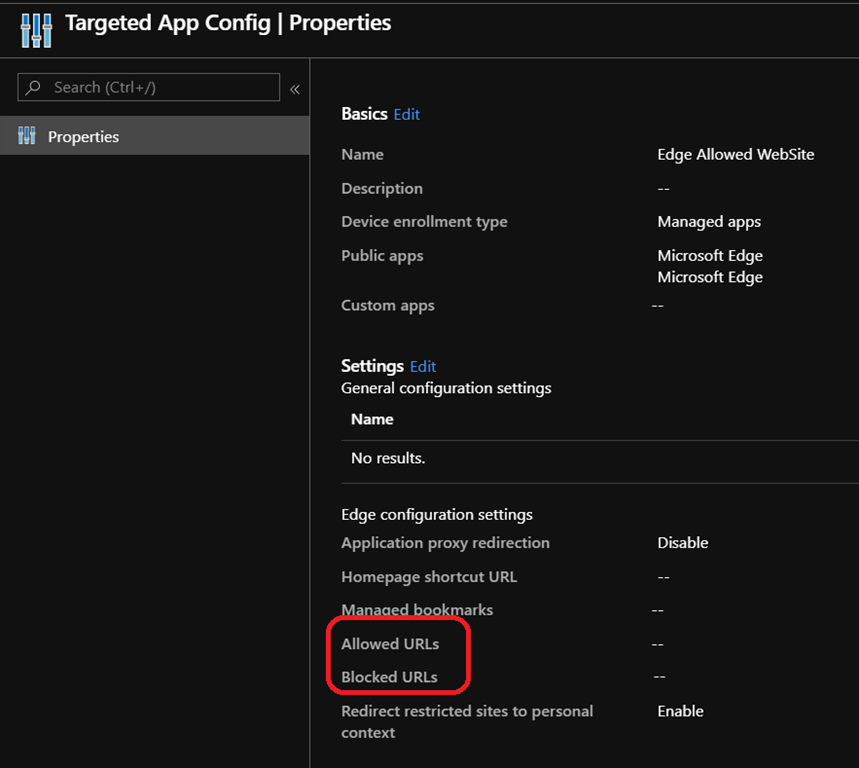Click the Targeted App Config header icon
The image size is (859, 768).
click(35, 29)
